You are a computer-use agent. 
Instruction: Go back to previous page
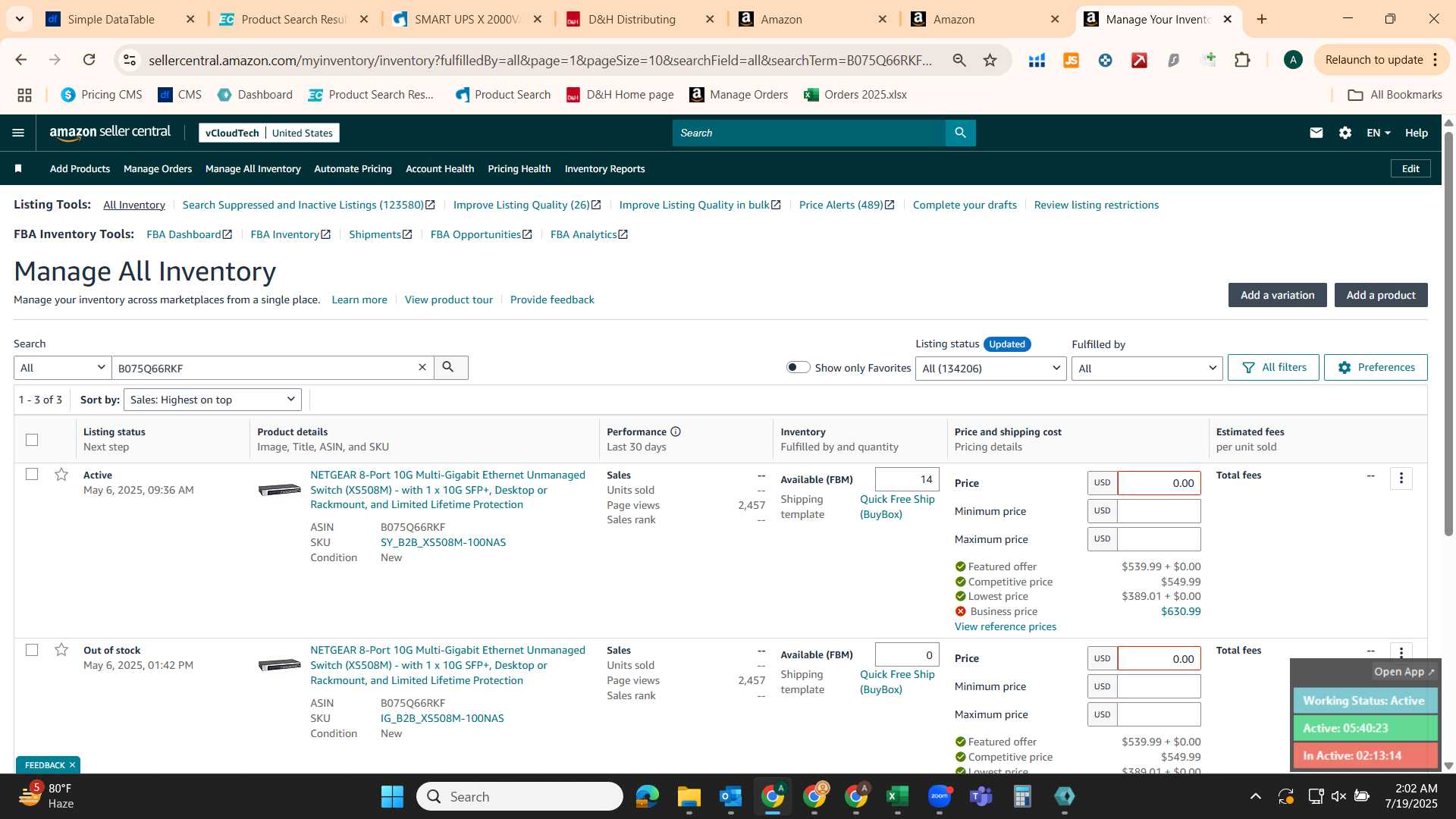pos(21,60)
